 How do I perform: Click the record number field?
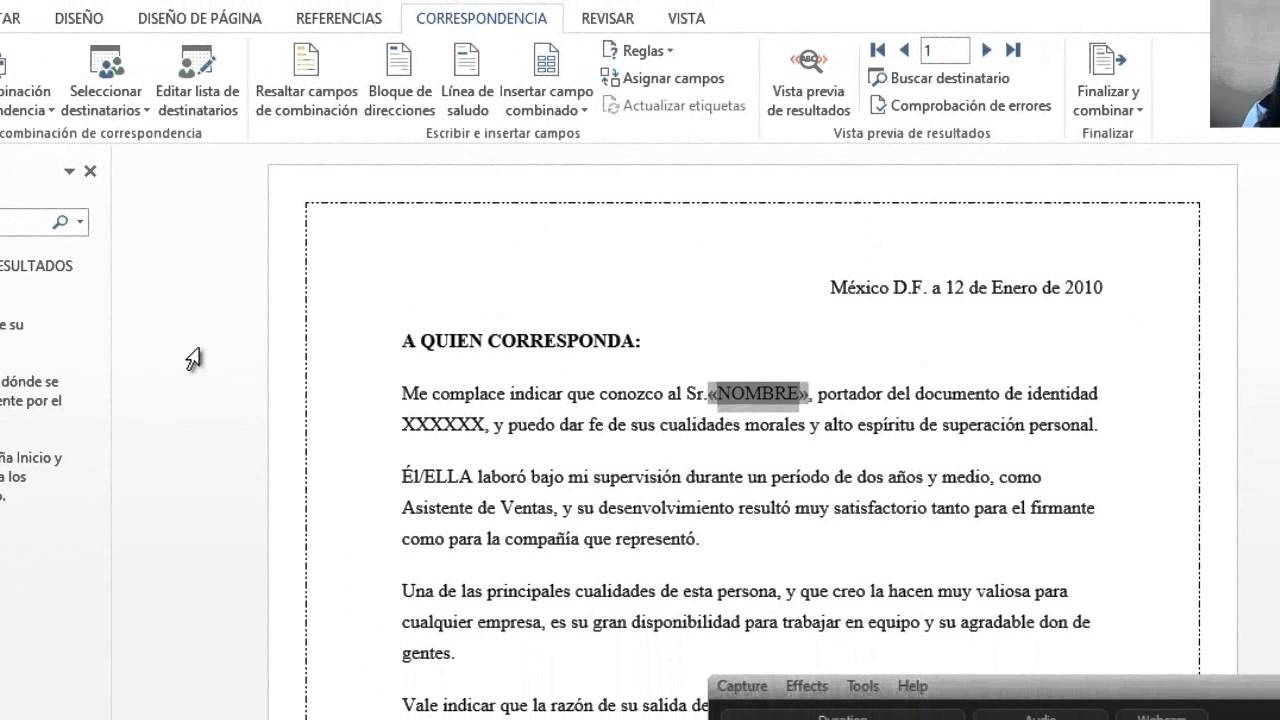click(945, 50)
